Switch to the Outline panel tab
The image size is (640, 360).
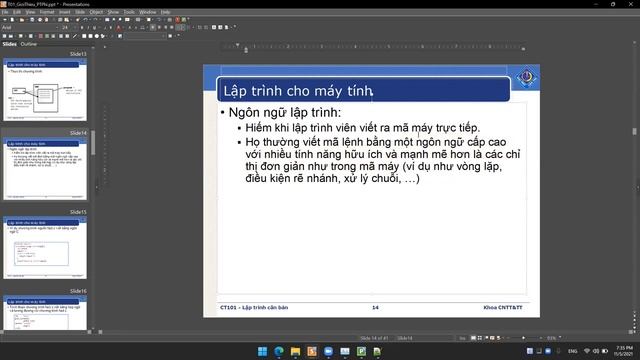(x=29, y=44)
